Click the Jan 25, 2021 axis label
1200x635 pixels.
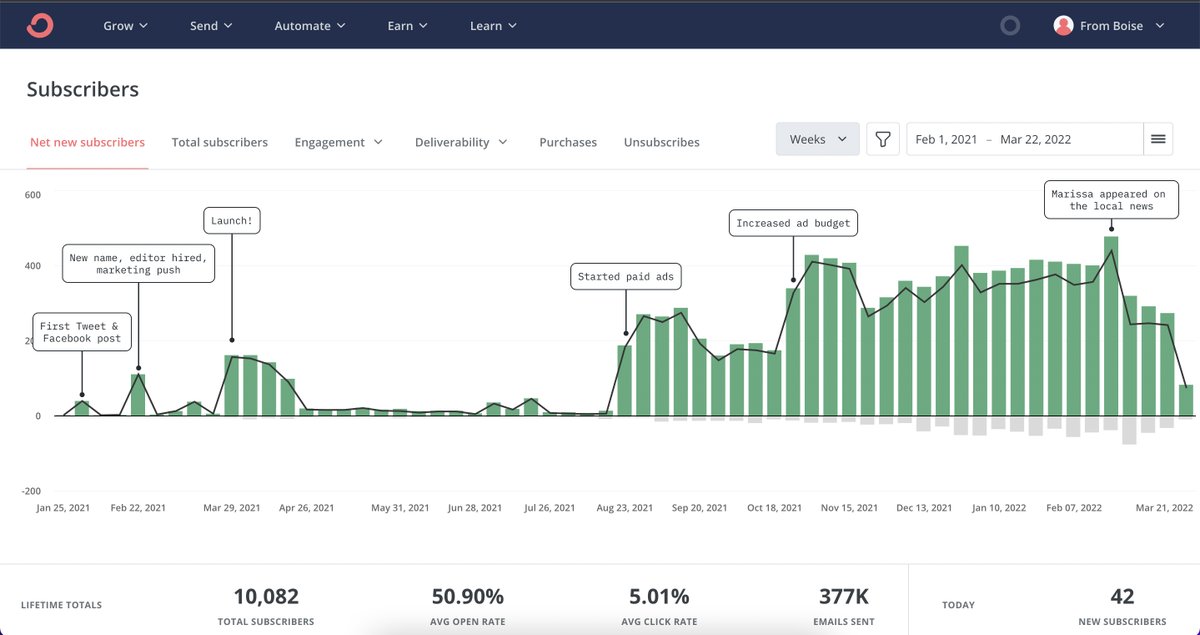[x=63, y=508]
